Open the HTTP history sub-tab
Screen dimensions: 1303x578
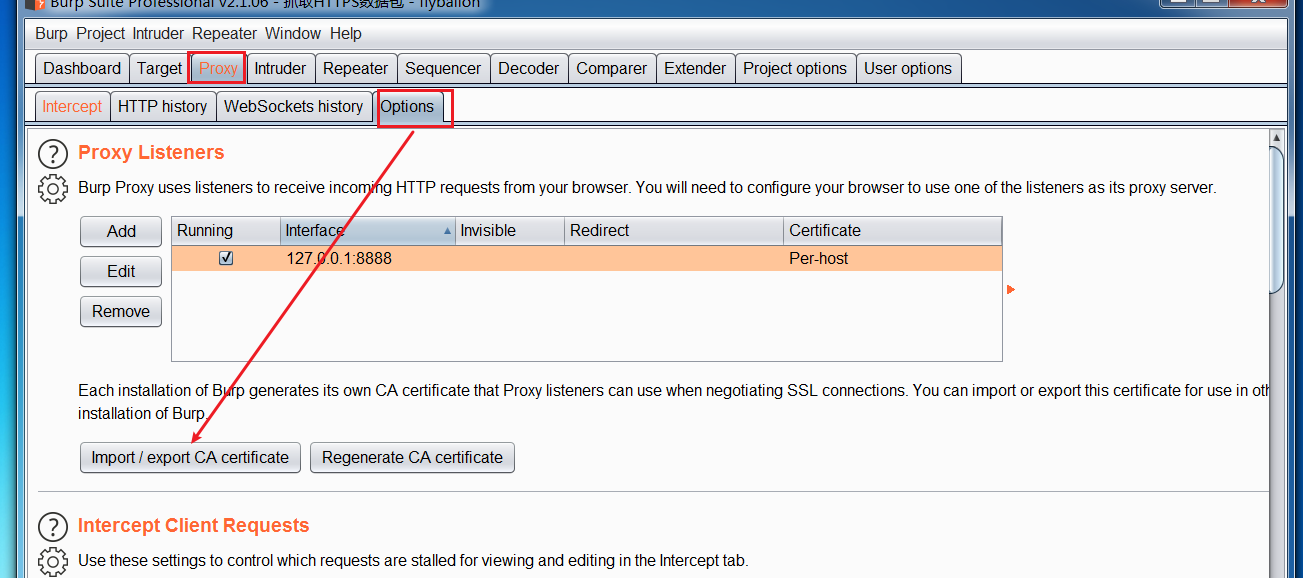click(162, 106)
